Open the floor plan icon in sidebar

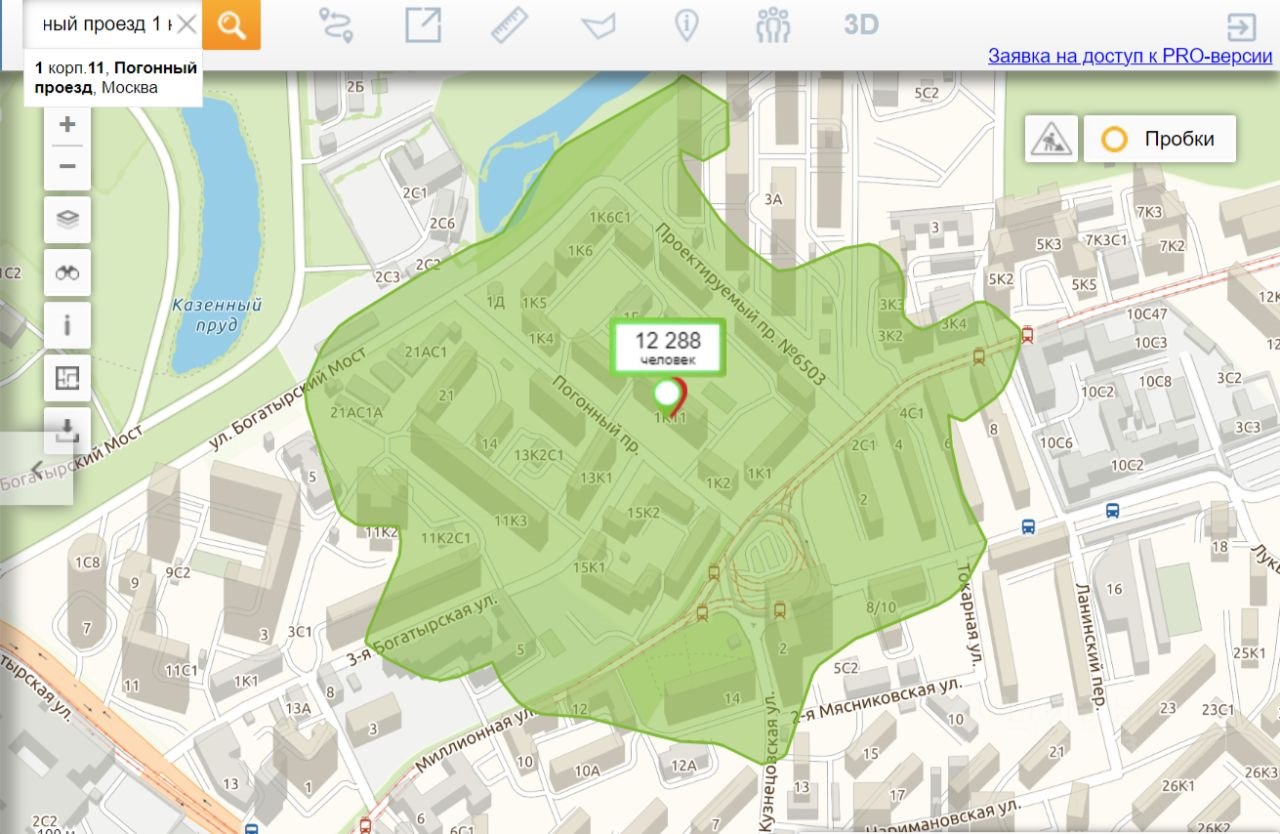coord(68,378)
